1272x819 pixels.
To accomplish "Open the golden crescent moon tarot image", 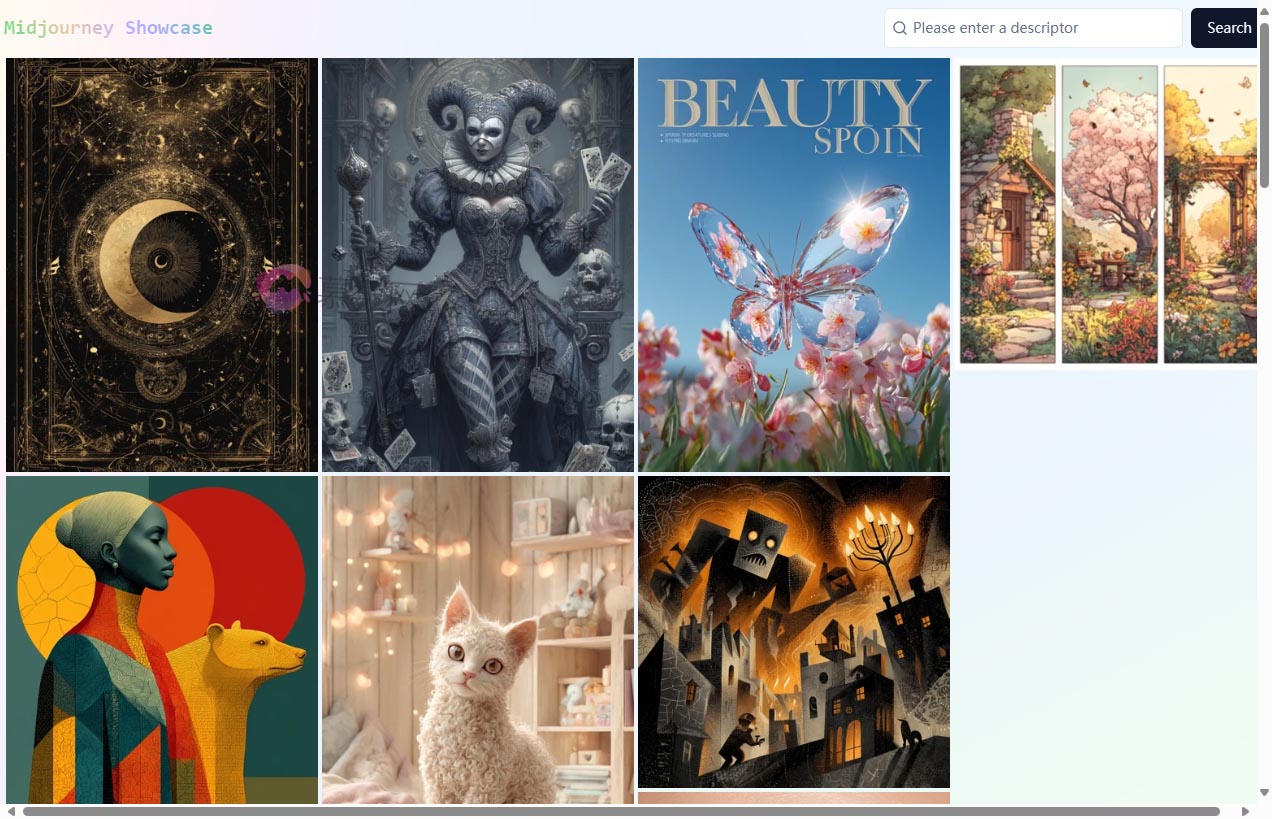I will tap(162, 265).
